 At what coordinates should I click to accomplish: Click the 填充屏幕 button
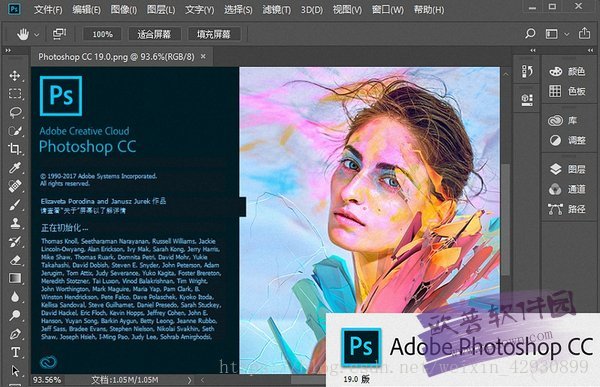click(214, 34)
